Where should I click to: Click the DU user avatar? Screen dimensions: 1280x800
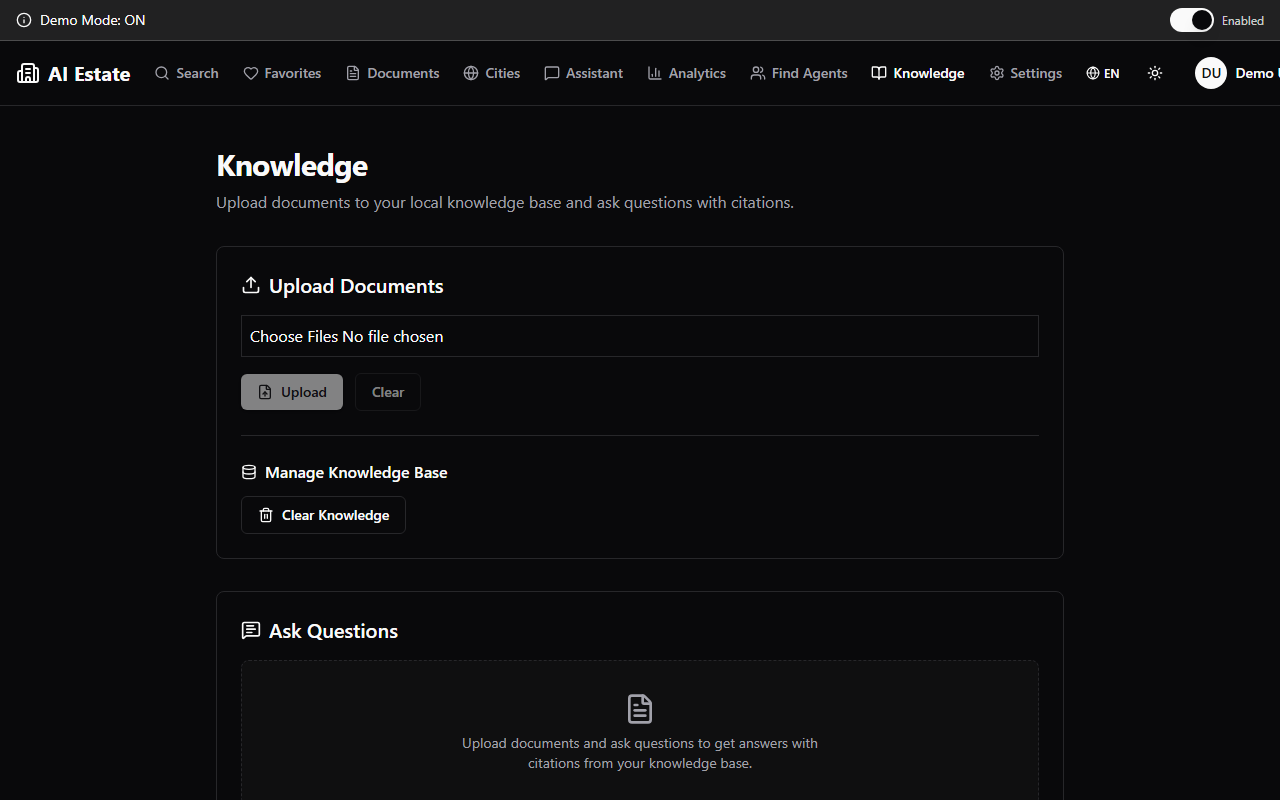click(x=1211, y=73)
